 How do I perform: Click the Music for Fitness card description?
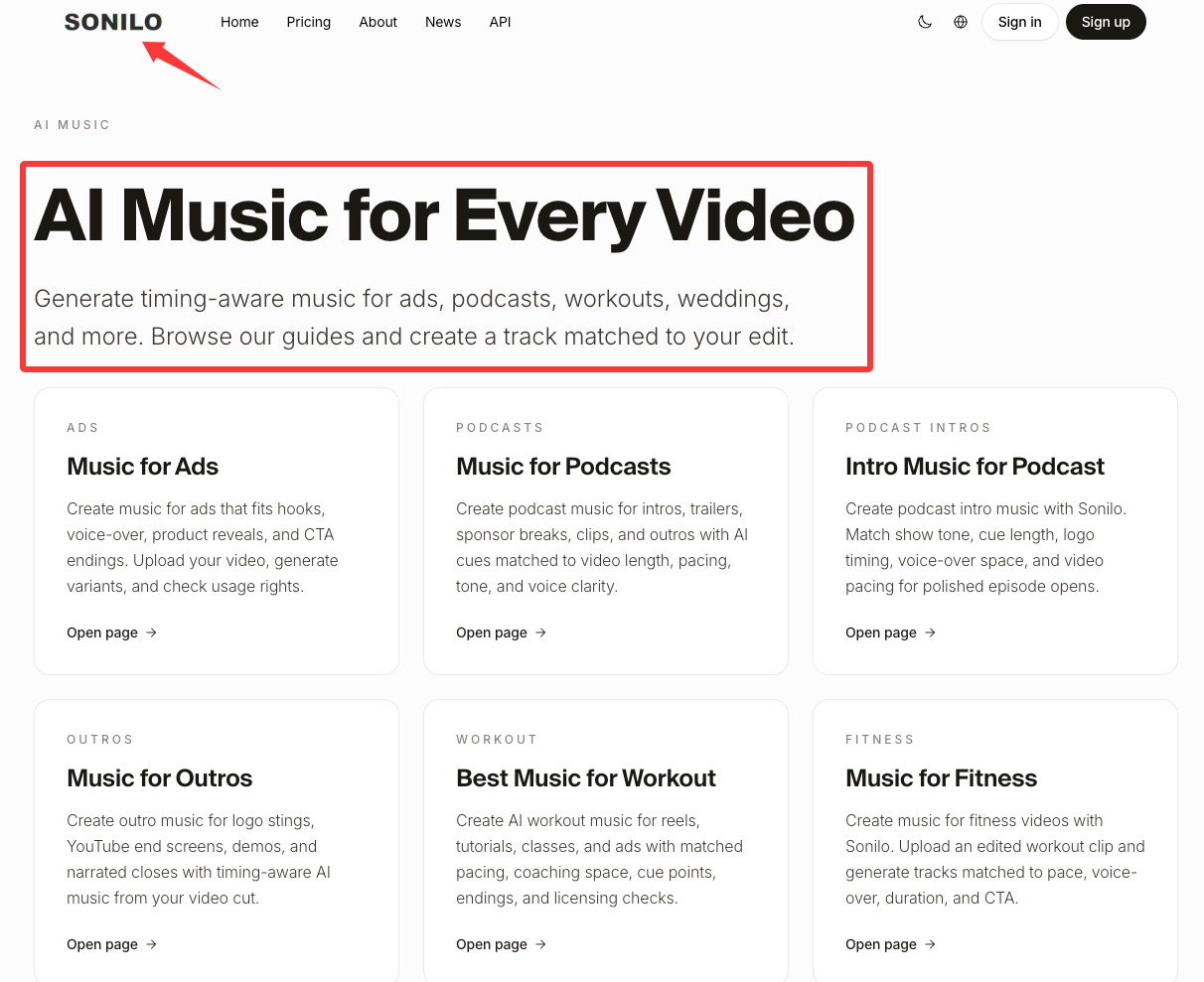click(x=995, y=859)
